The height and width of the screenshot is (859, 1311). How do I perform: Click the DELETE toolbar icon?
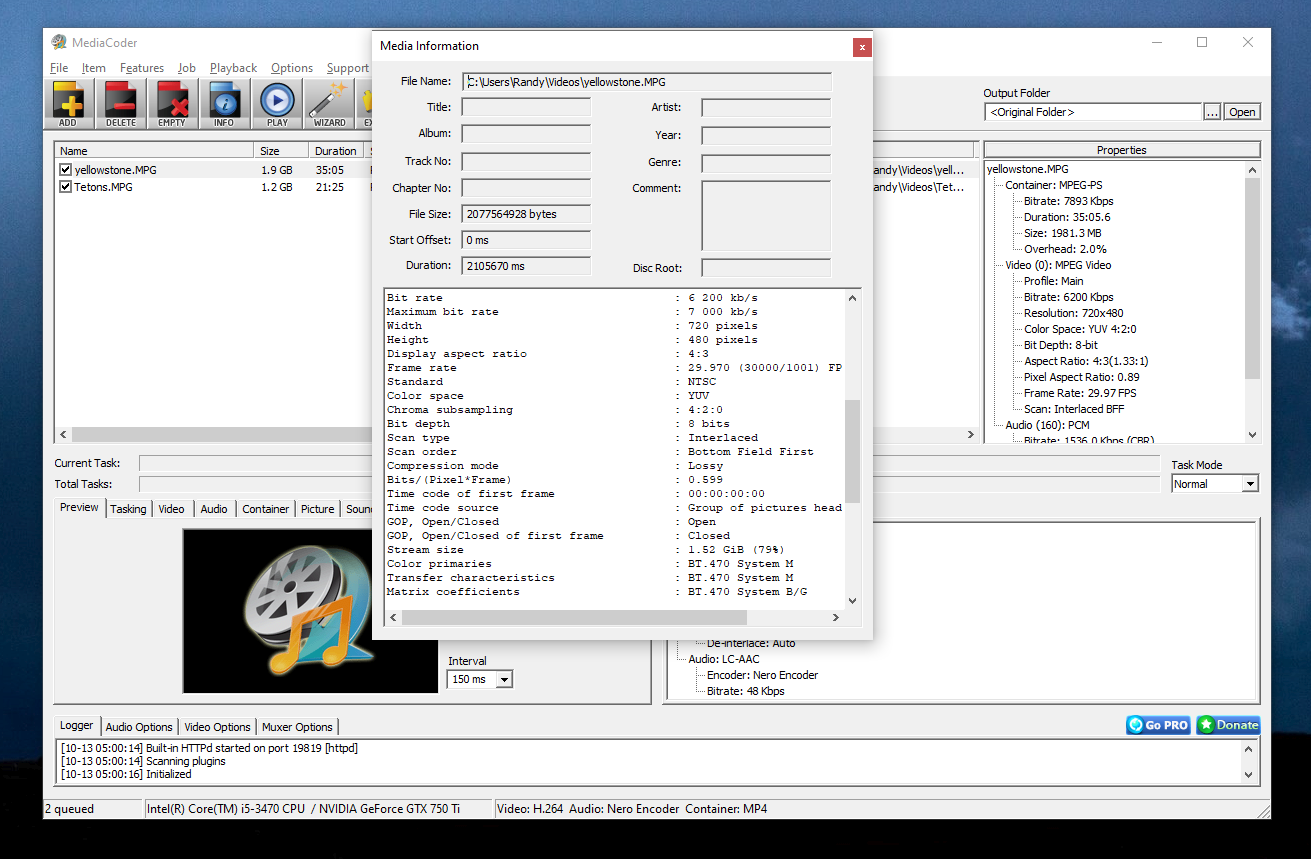click(x=120, y=104)
